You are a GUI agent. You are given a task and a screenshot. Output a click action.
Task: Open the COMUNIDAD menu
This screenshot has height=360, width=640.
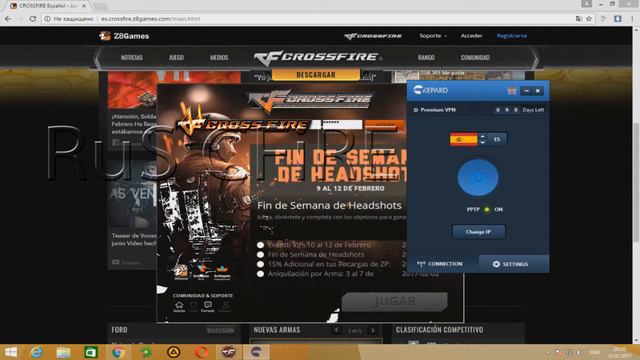pyautogui.click(x=475, y=58)
